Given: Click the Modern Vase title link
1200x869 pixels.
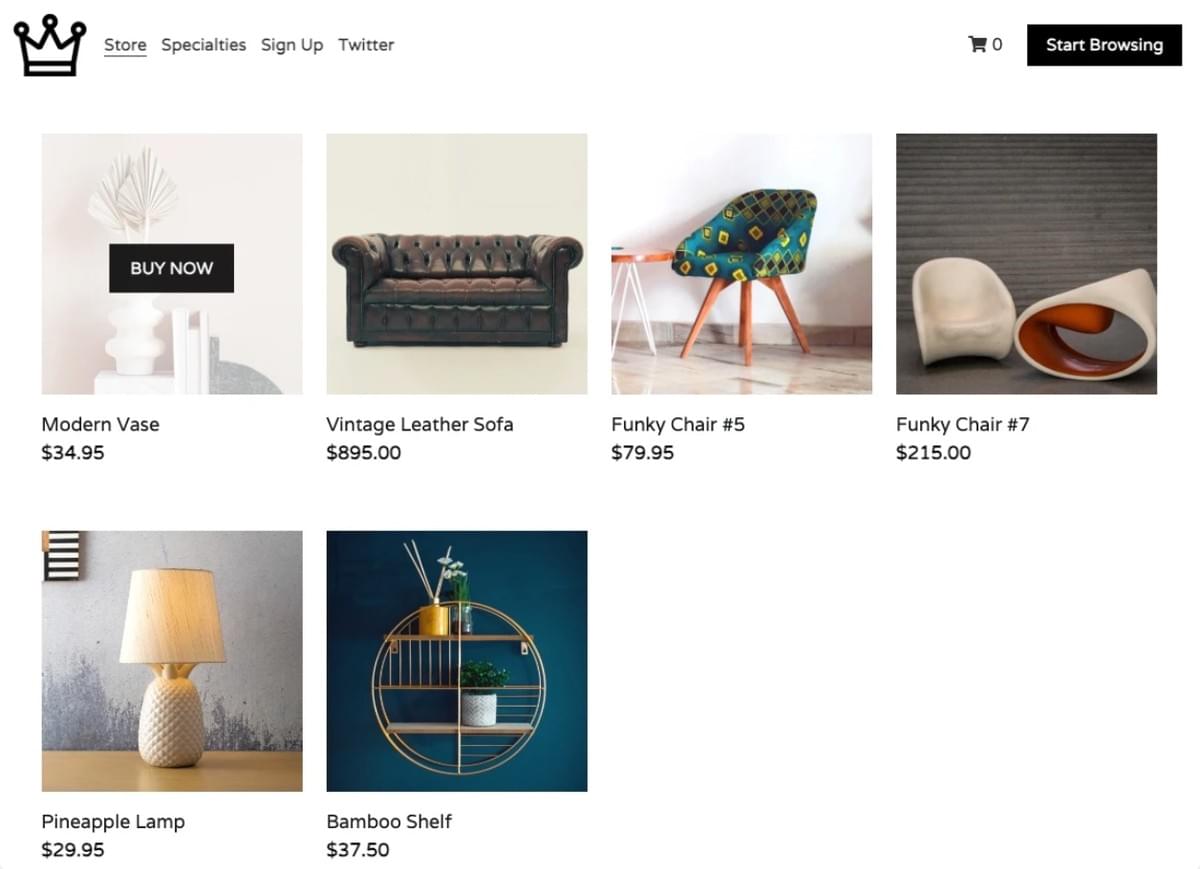Looking at the screenshot, I should 100,424.
